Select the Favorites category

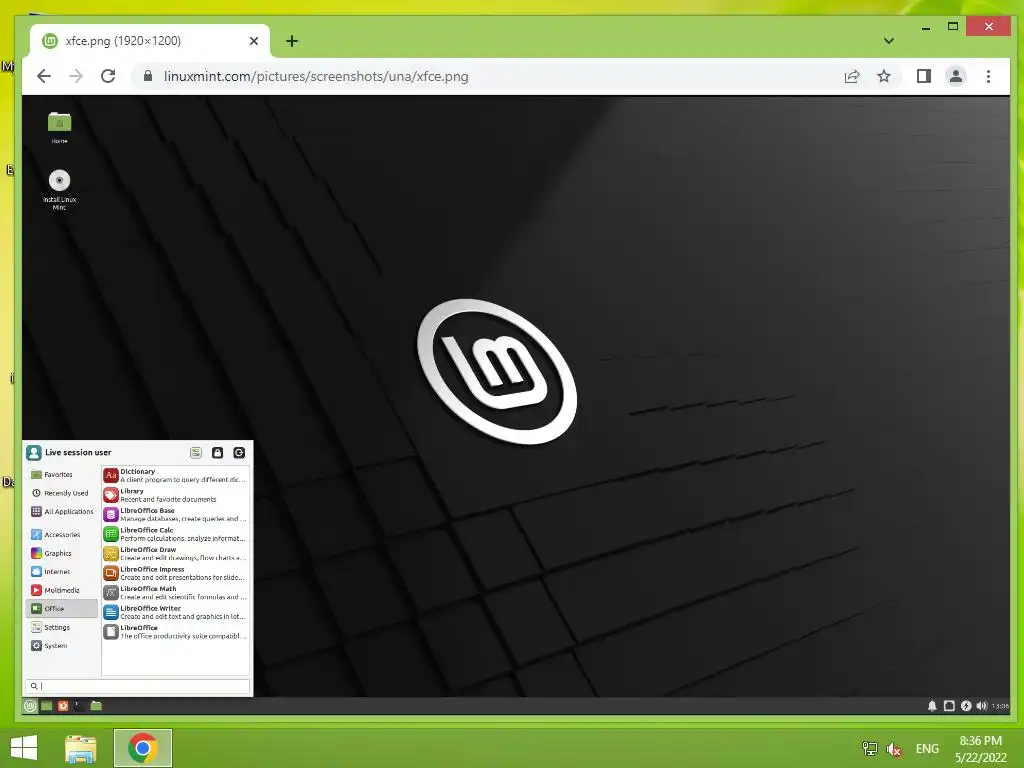click(62, 475)
